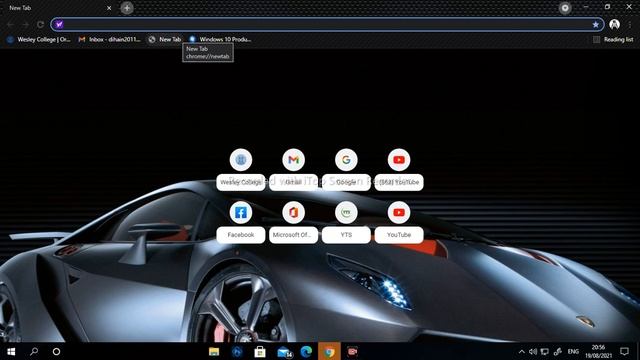
Task: Click the Chrome icon in the taskbar
Action: (x=329, y=351)
